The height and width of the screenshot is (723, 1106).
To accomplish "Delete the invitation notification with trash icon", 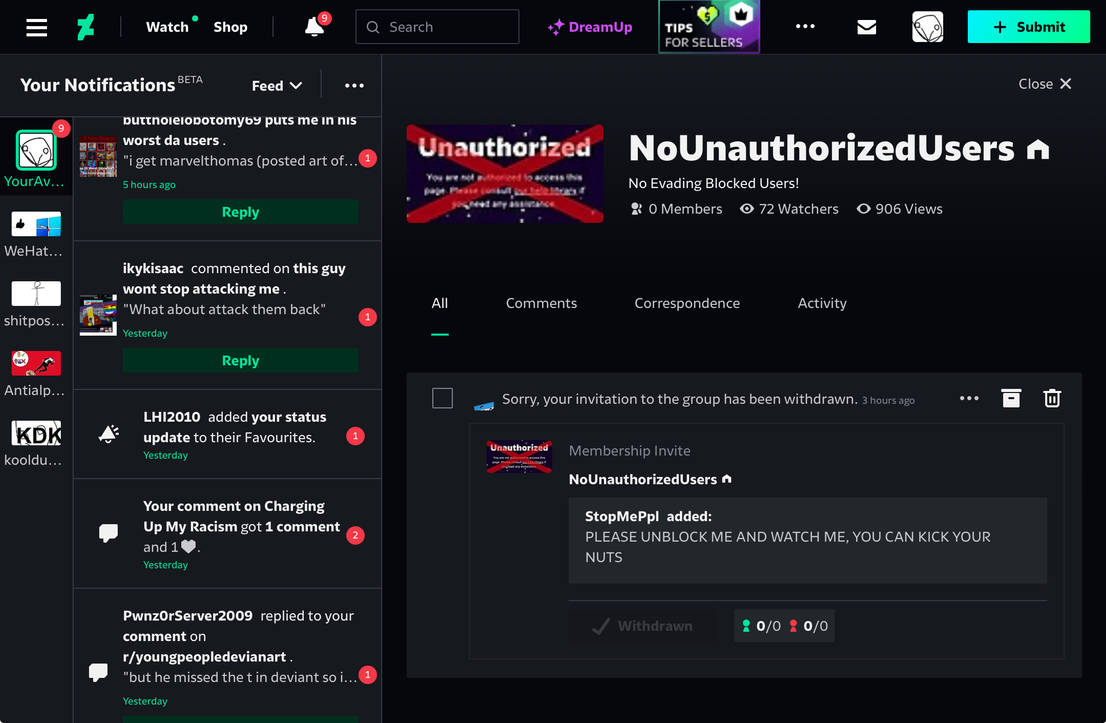I will 1052,398.
